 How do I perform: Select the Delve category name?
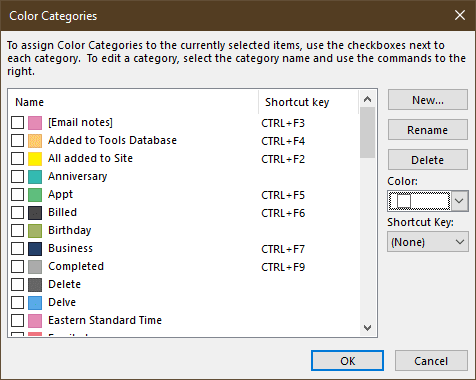[x=62, y=302]
